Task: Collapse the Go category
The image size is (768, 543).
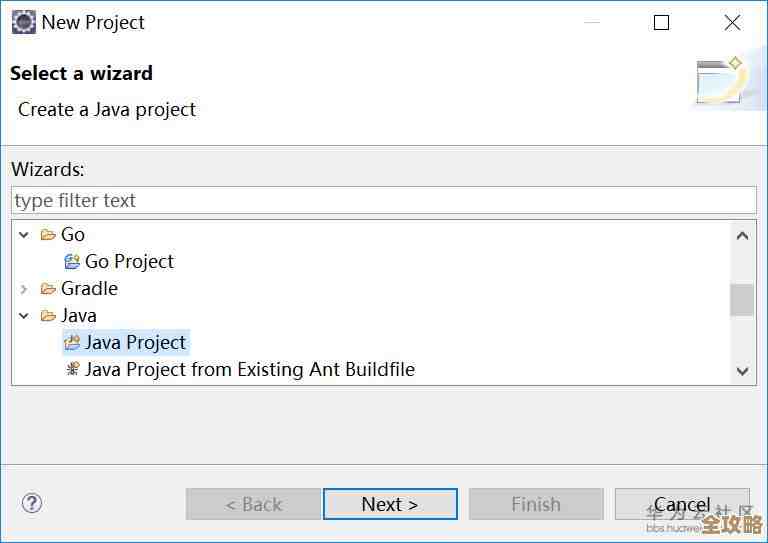Action: point(24,235)
